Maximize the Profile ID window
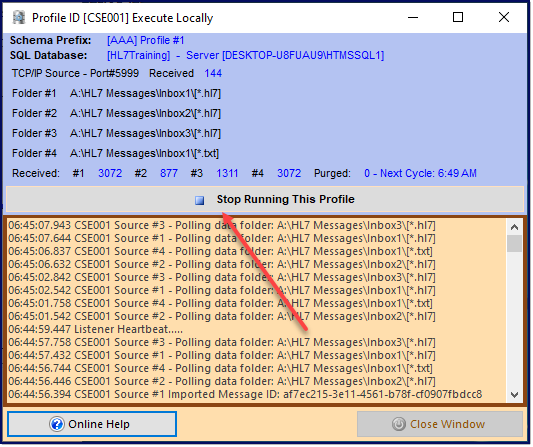The height and width of the screenshot is (447, 533). point(458,17)
